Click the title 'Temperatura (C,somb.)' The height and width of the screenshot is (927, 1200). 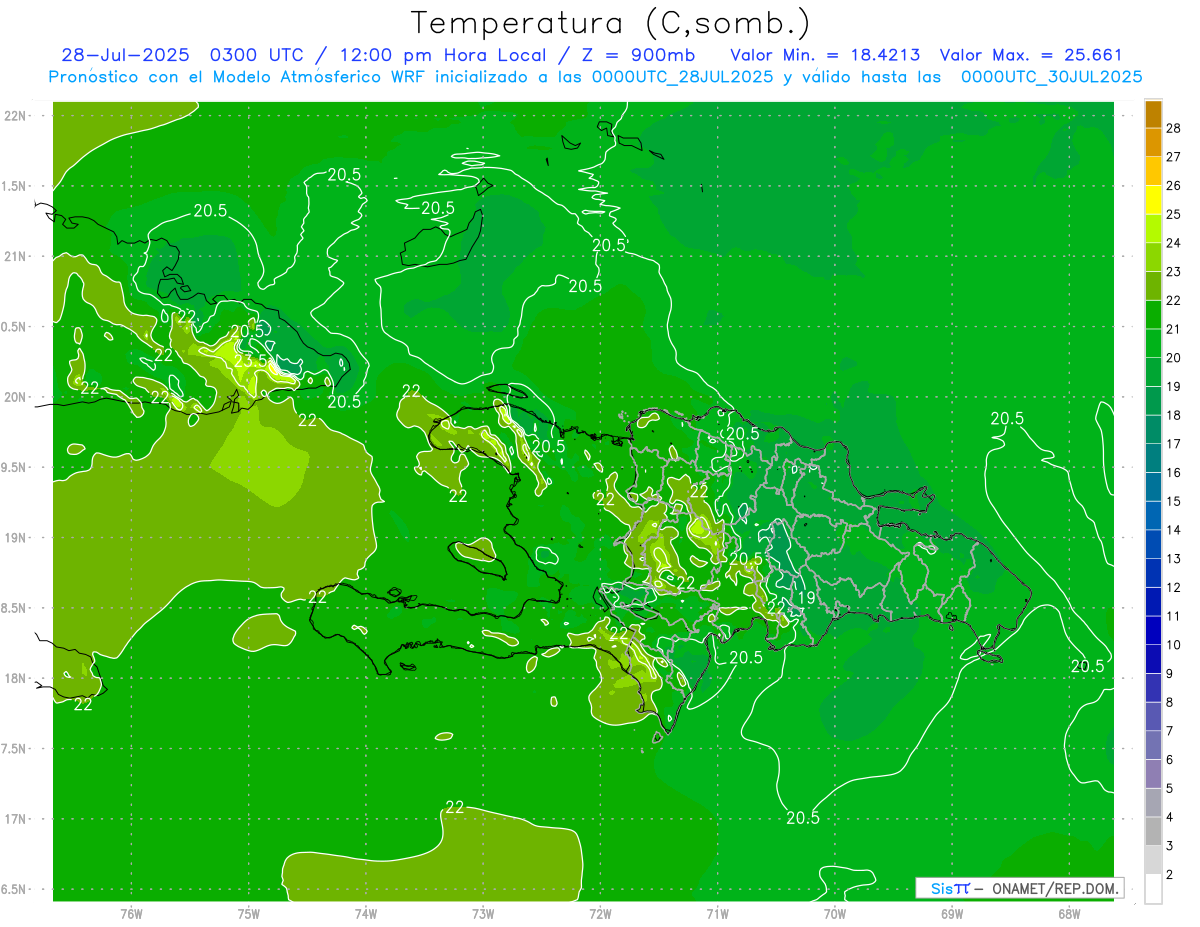pos(611,22)
